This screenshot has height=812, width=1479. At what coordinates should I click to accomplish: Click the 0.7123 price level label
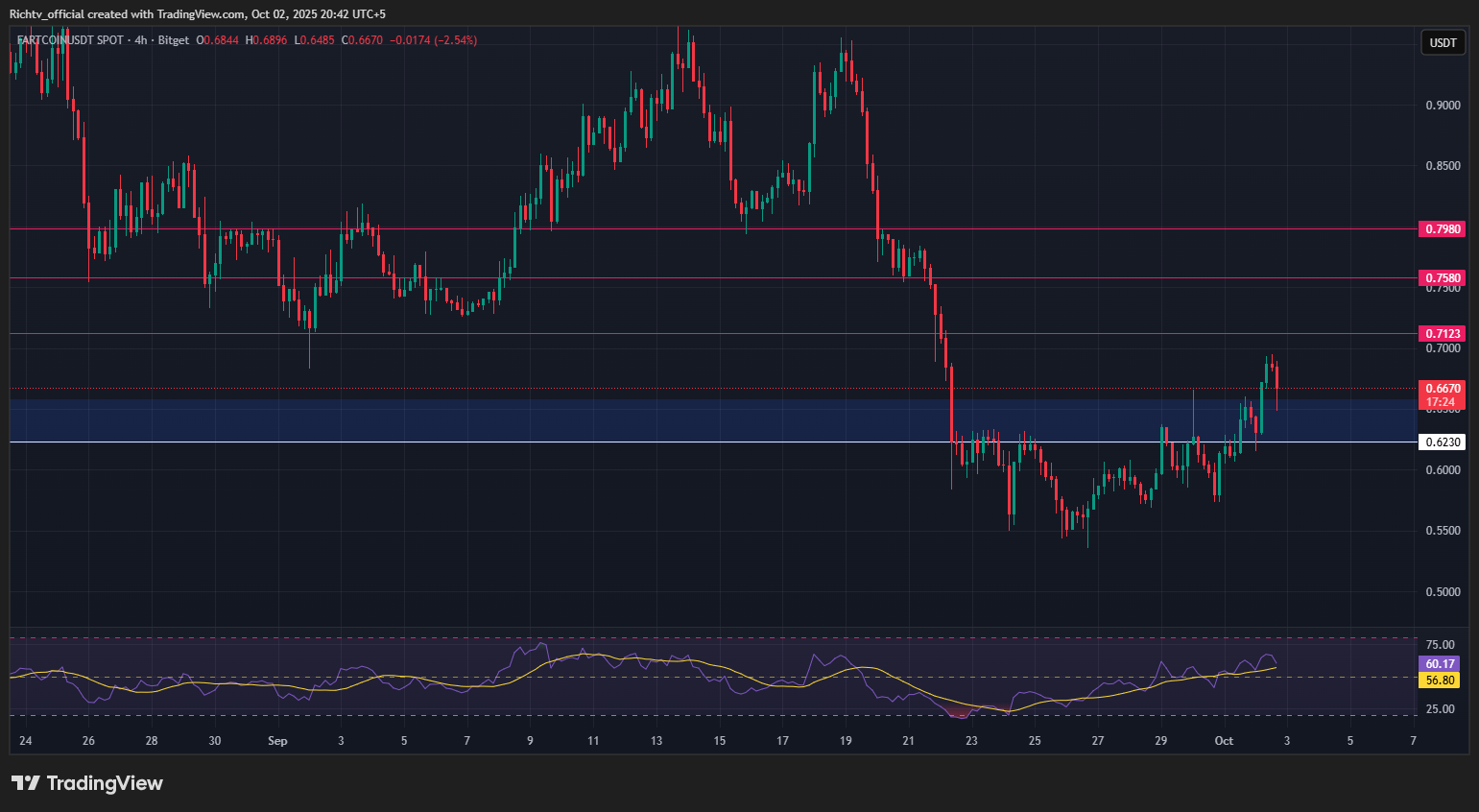1443,334
